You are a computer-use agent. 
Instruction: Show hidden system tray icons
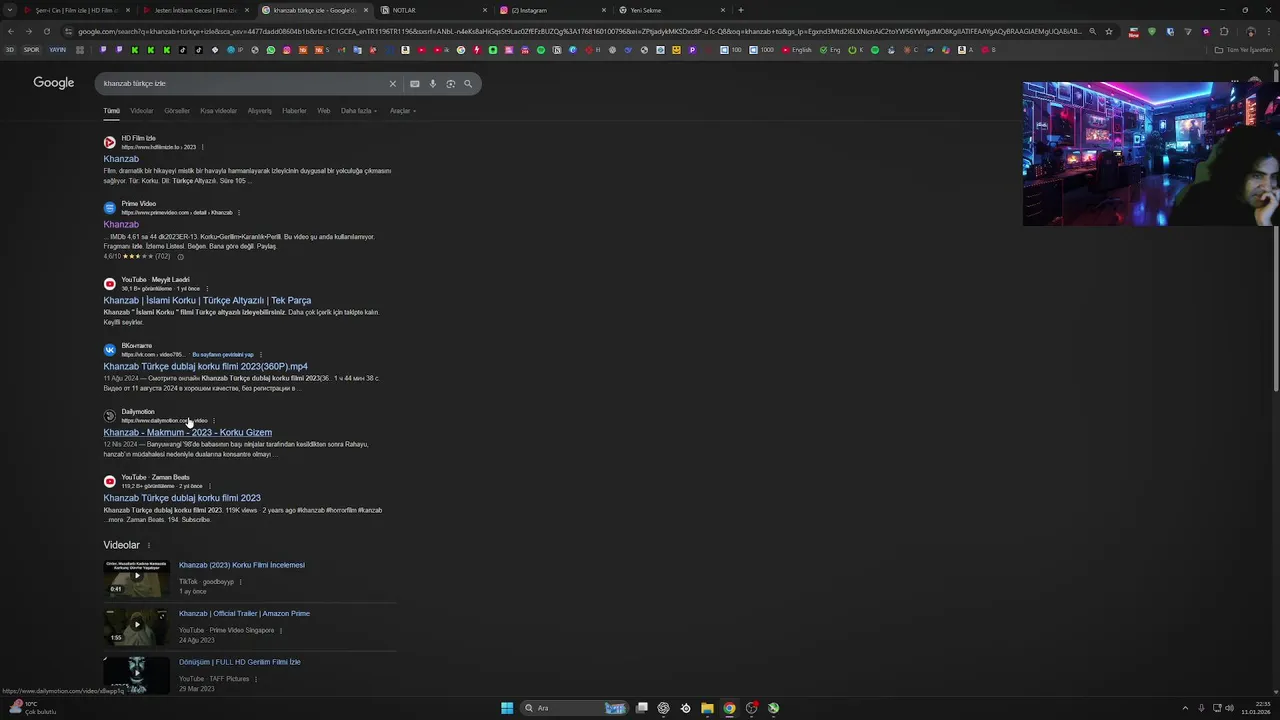coord(1185,708)
